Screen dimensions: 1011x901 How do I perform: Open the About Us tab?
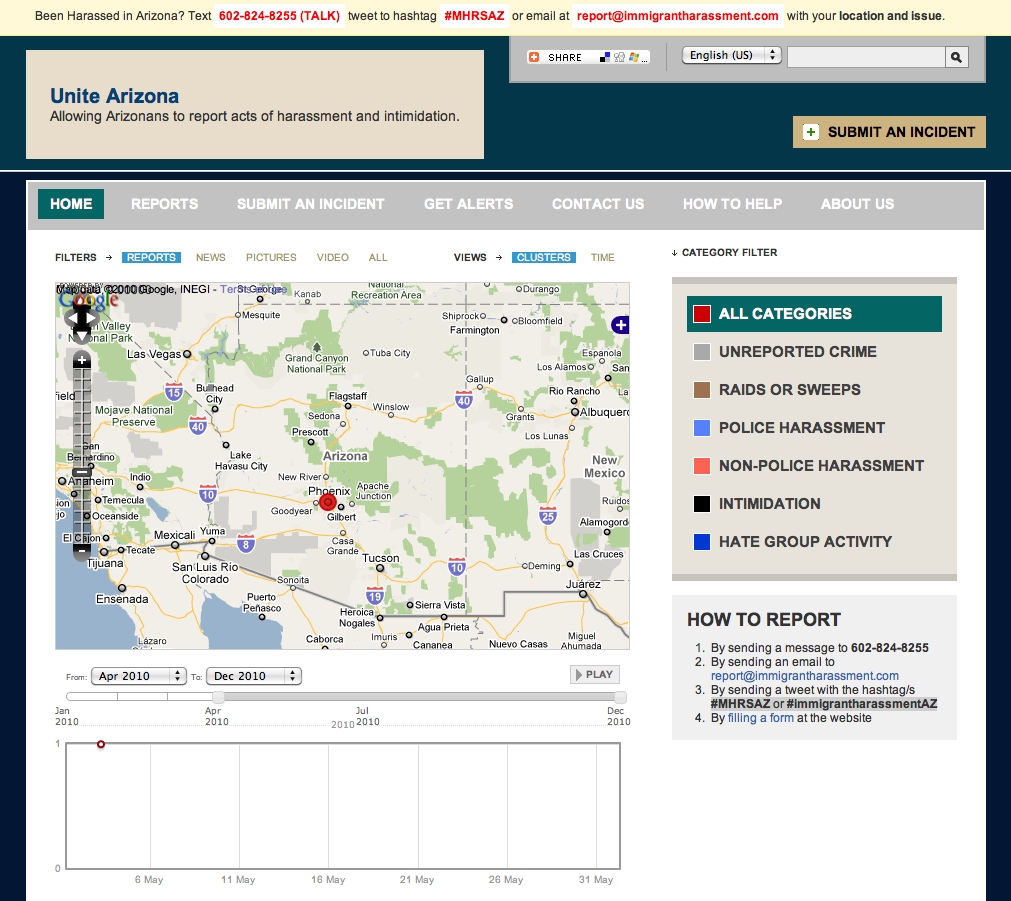coord(858,204)
